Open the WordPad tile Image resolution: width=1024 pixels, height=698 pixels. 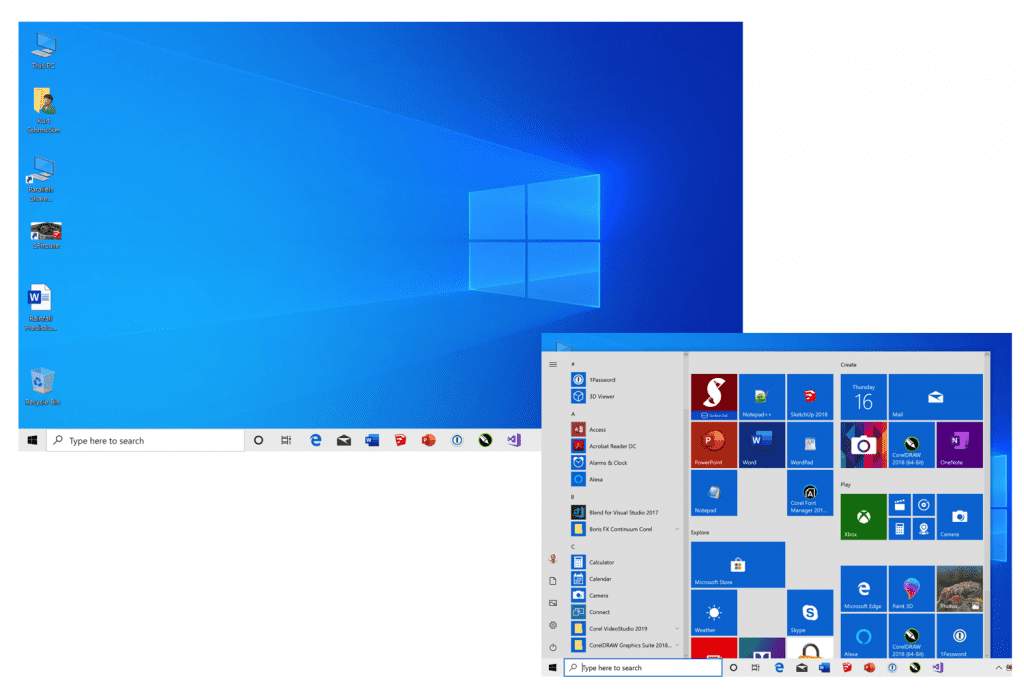(x=810, y=445)
